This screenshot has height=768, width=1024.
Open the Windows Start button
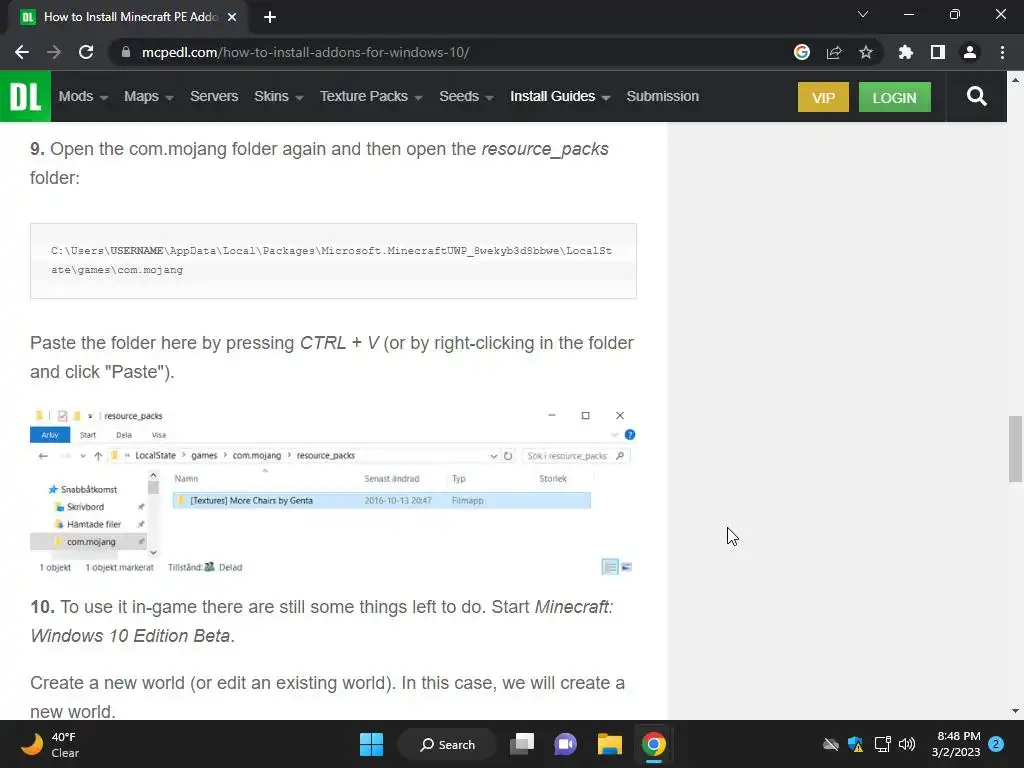(372, 744)
